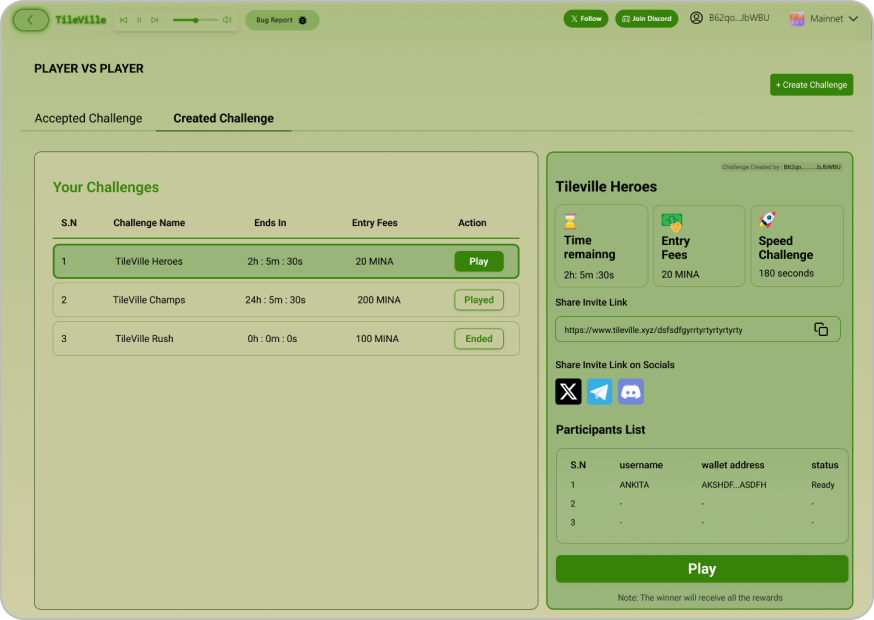The image size is (874, 620).
Task: Click the wallet address column header
Action: 733,465
